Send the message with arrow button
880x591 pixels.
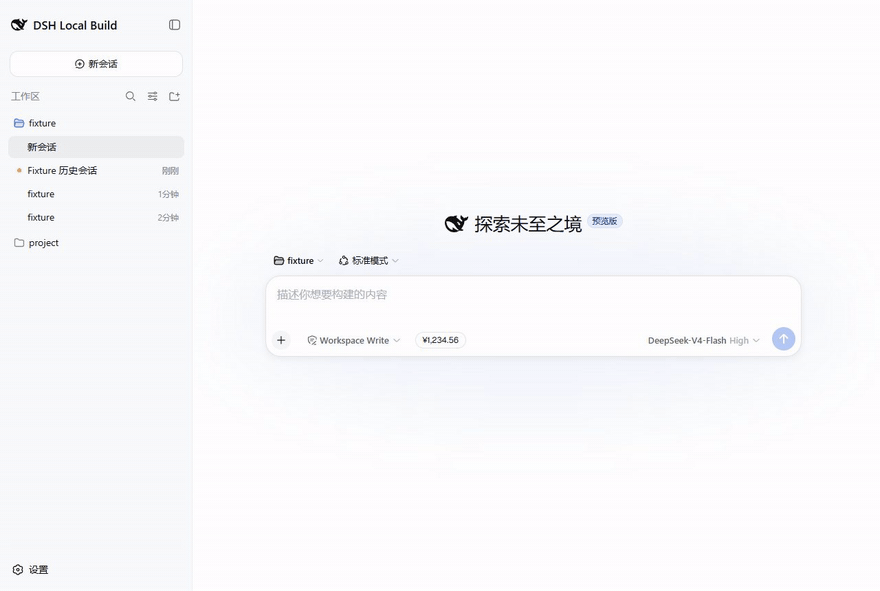point(783,339)
